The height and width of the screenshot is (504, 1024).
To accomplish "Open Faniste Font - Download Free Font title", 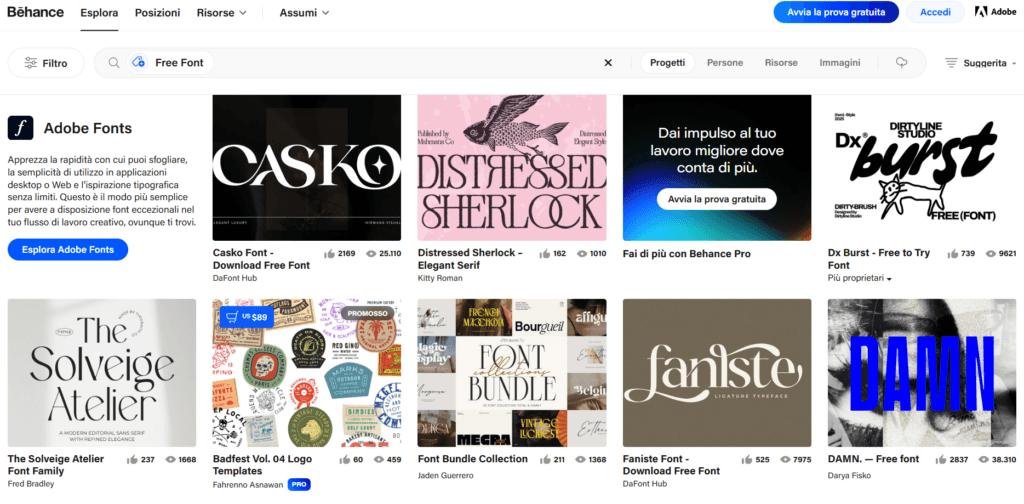I will pyautogui.click(x=671, y=465).
